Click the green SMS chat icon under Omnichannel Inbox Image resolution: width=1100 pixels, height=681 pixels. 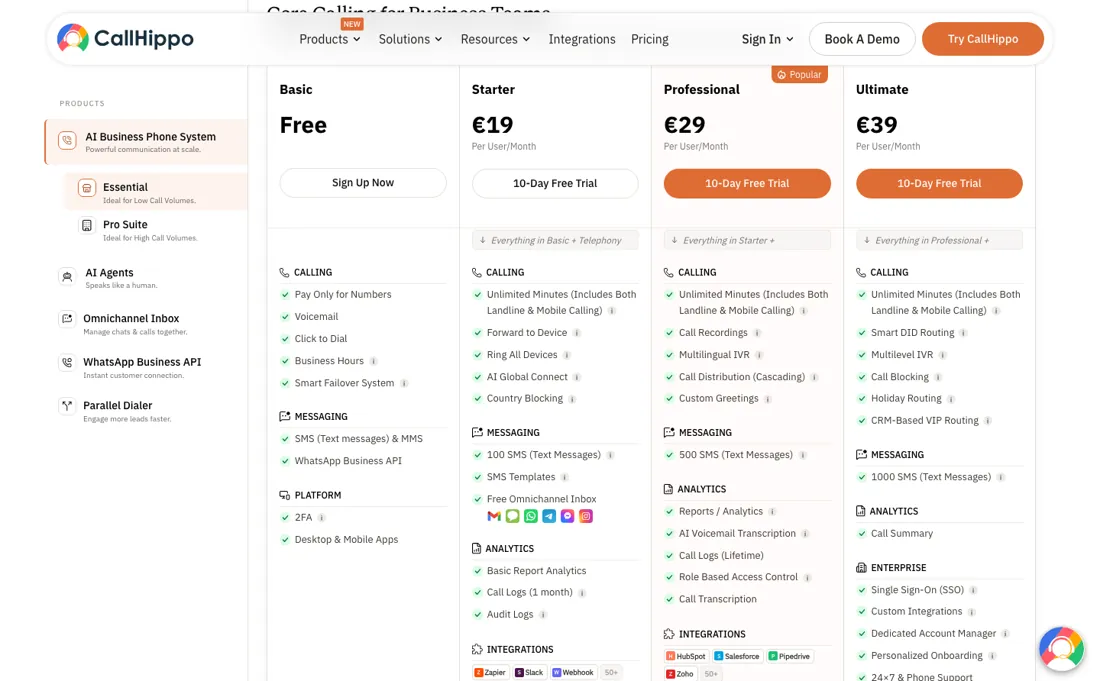[513, 516]
